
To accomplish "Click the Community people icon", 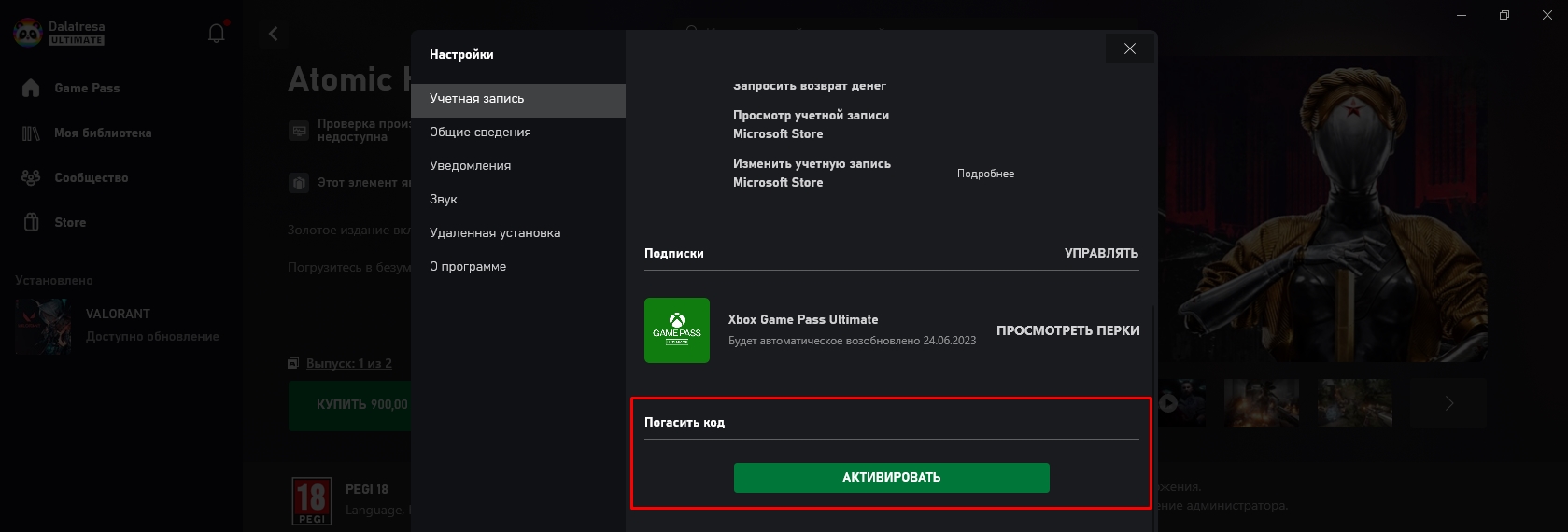I will [31, 177].
